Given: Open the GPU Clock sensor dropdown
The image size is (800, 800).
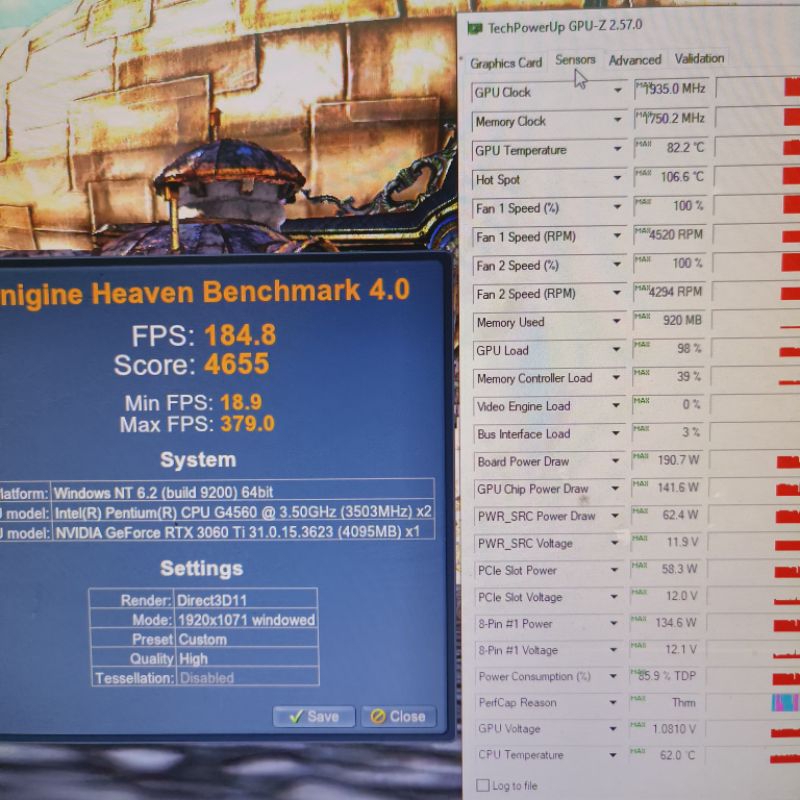Looking at the screenshot, I should (617, 90).
